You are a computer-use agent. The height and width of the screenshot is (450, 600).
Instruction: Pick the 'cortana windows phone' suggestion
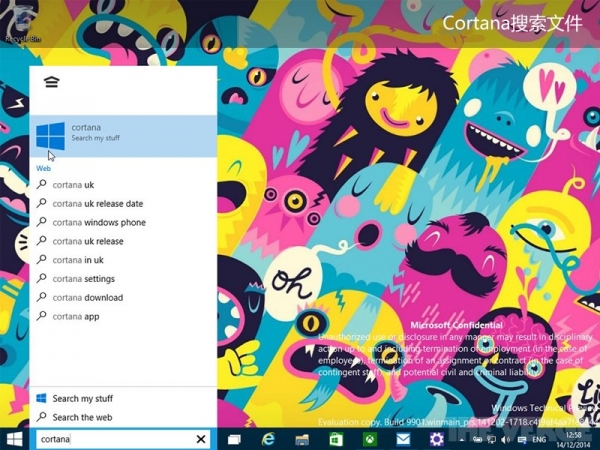pyautogui.click(x=123, y=222)
